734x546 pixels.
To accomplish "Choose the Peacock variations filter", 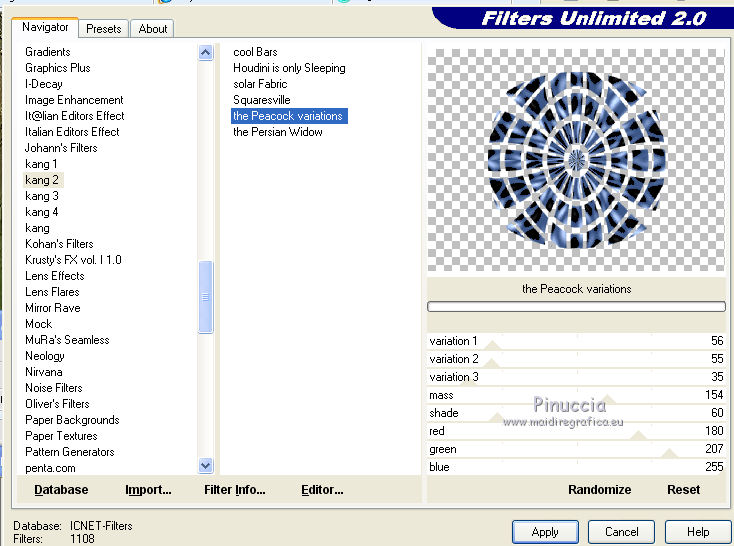I will (x=289, y=116).
